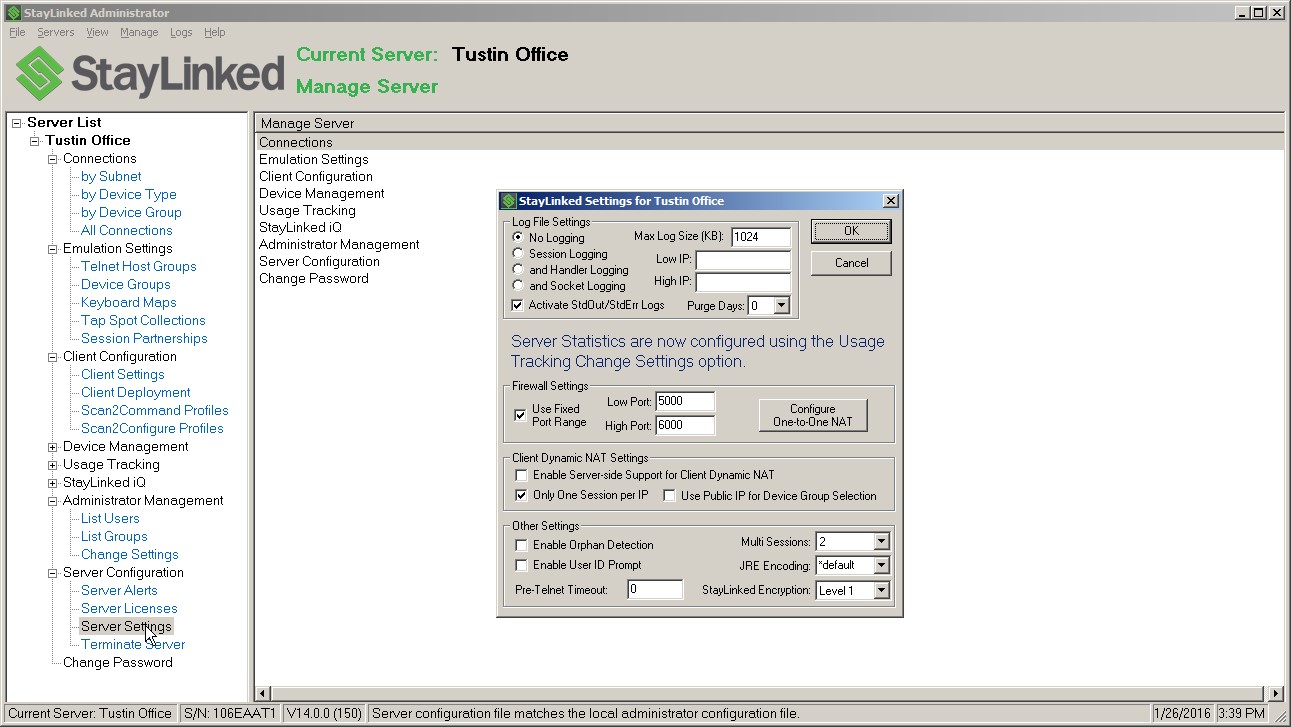The height and width of the screenshot is (727, 1291).
Task: Select the Session Logging radio button
Action: (x=516, y=252)
